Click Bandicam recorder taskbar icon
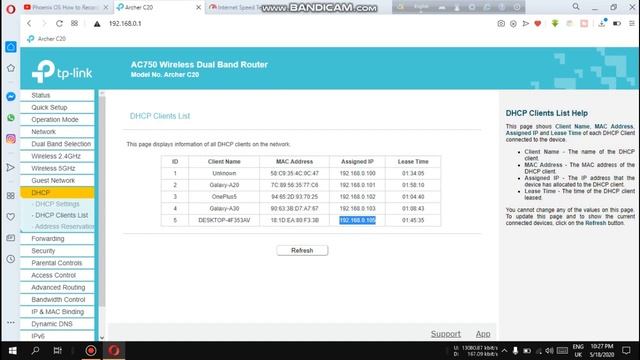640x360 pixels. (x=91, y=350)
